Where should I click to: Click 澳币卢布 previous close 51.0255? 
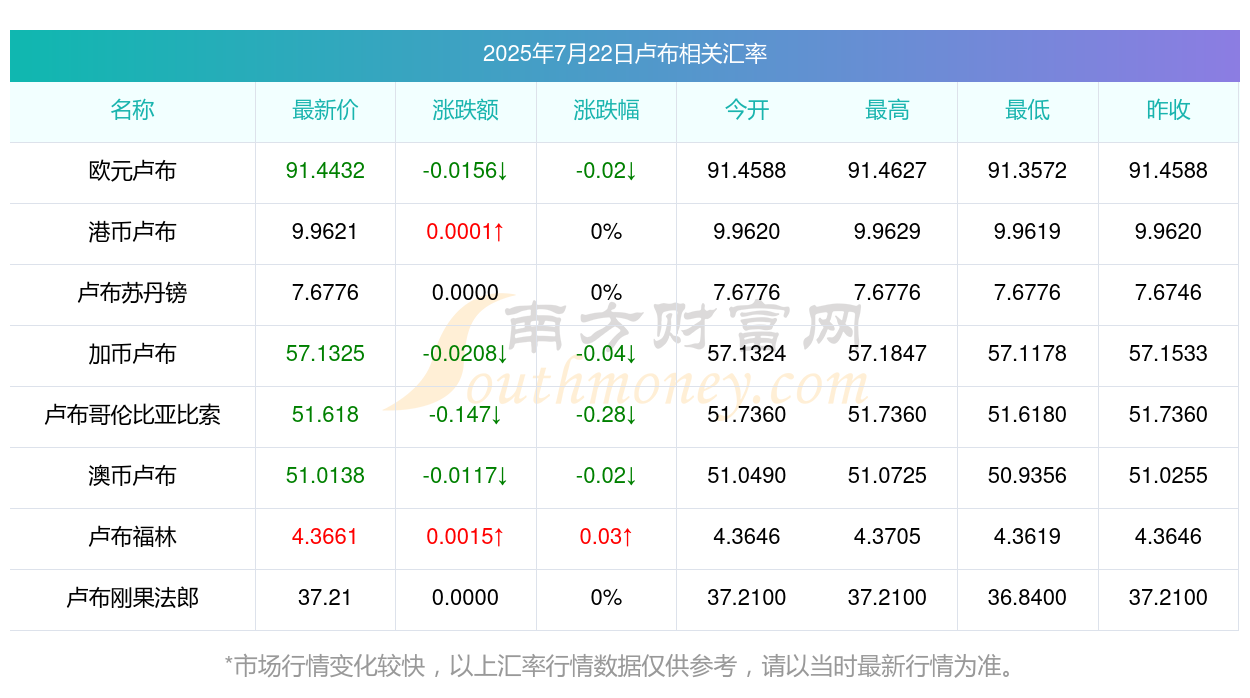click(x=1168, y=476)
